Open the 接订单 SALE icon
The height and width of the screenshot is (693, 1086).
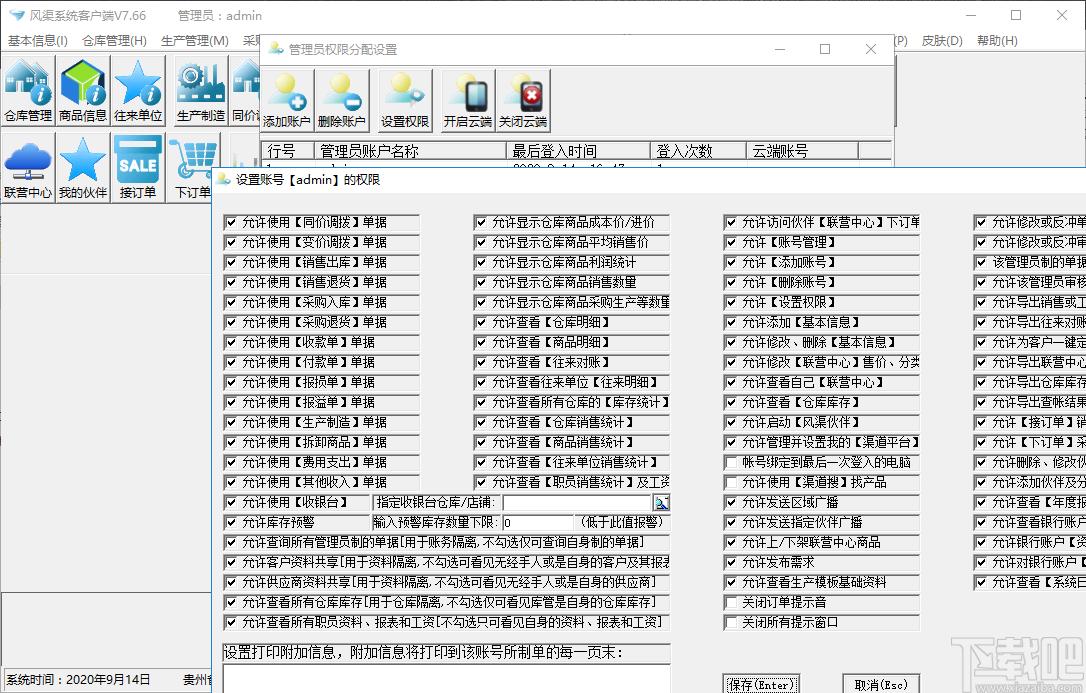[138, 168]
